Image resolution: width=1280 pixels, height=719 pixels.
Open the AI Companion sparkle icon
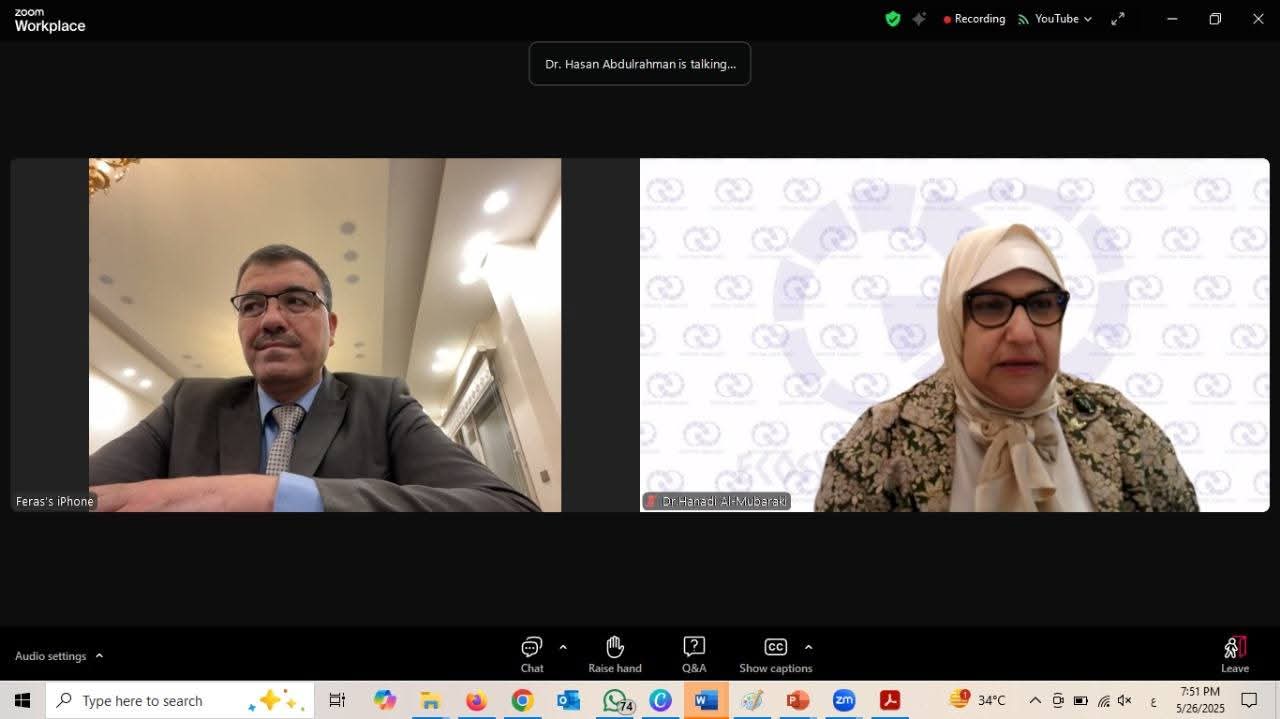tap(919, 19)
